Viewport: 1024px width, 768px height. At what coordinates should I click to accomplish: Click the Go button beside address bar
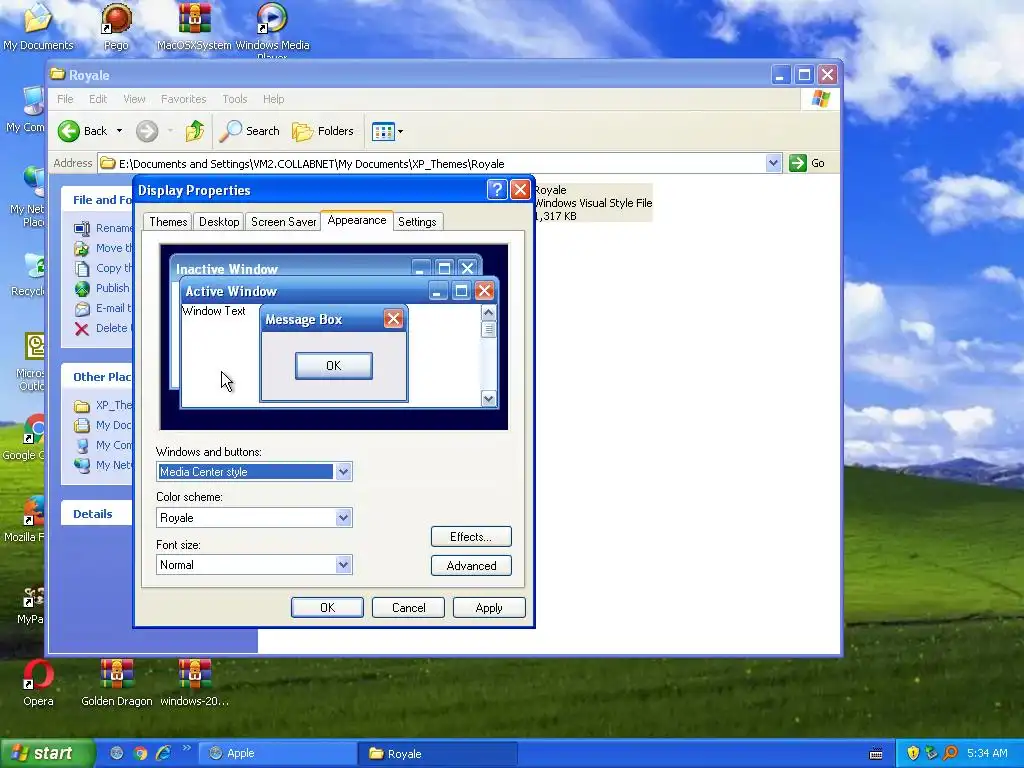pyautogui.click(x=807, y=163)
